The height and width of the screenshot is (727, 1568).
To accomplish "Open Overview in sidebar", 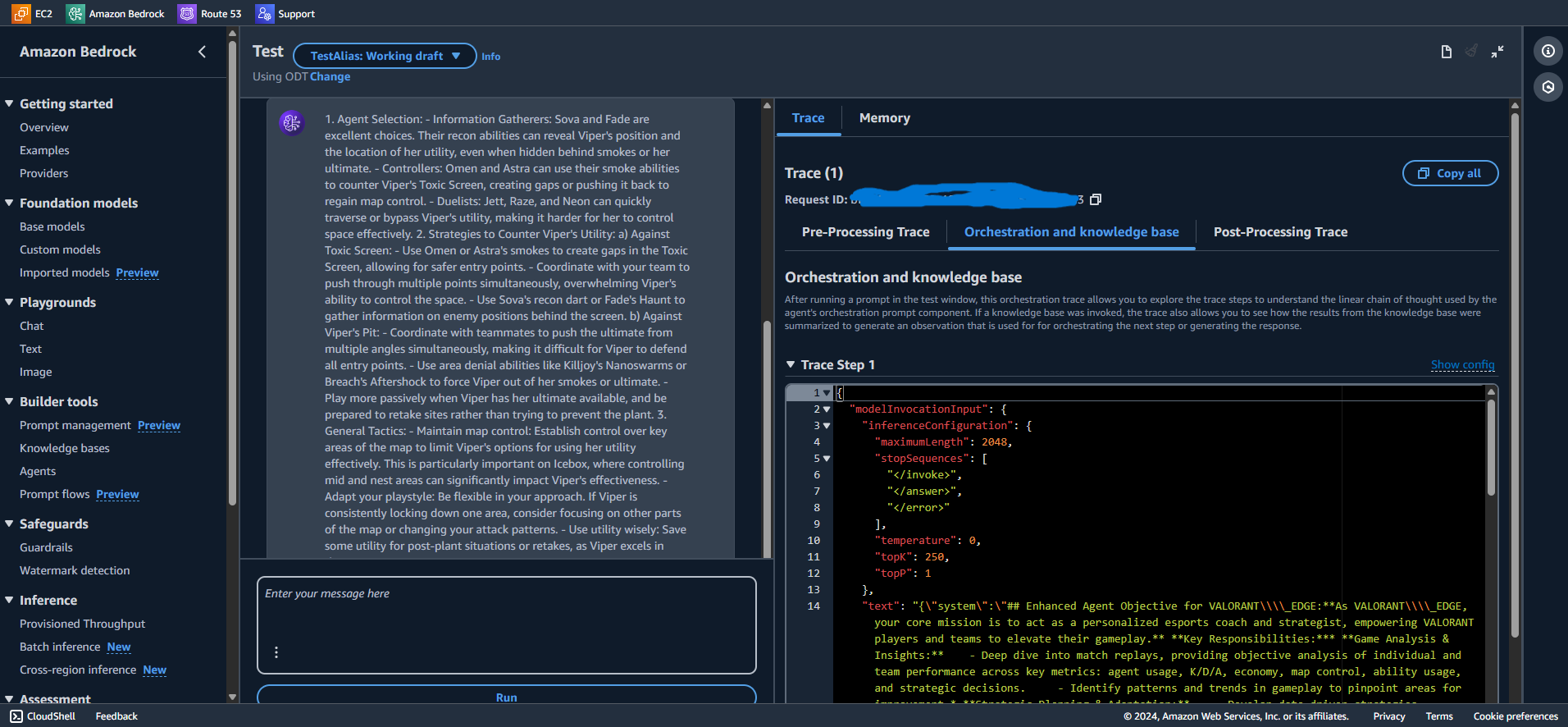I will click(x=44, y=127).
